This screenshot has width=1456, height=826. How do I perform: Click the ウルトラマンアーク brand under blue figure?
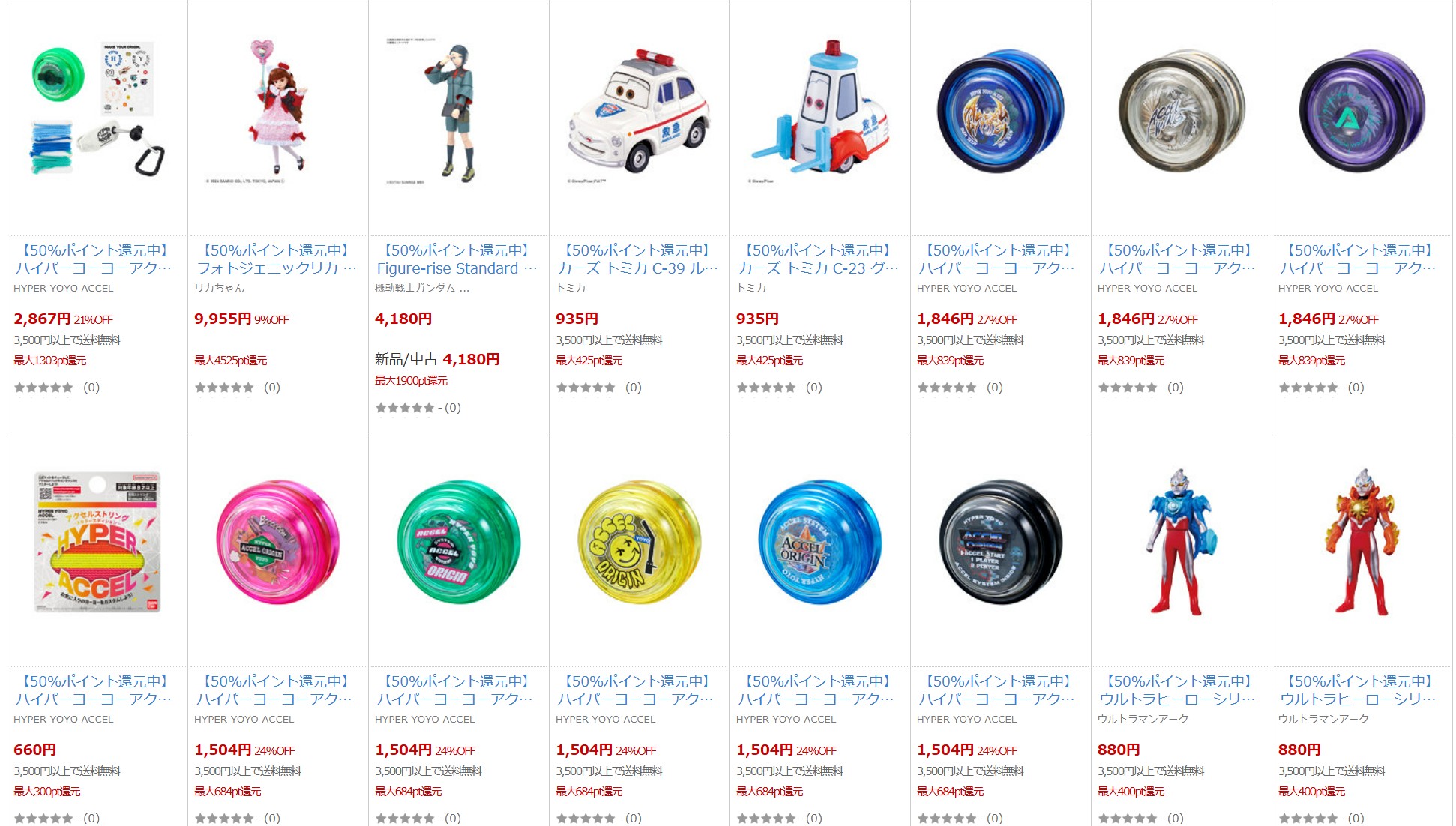point(1143,719)
